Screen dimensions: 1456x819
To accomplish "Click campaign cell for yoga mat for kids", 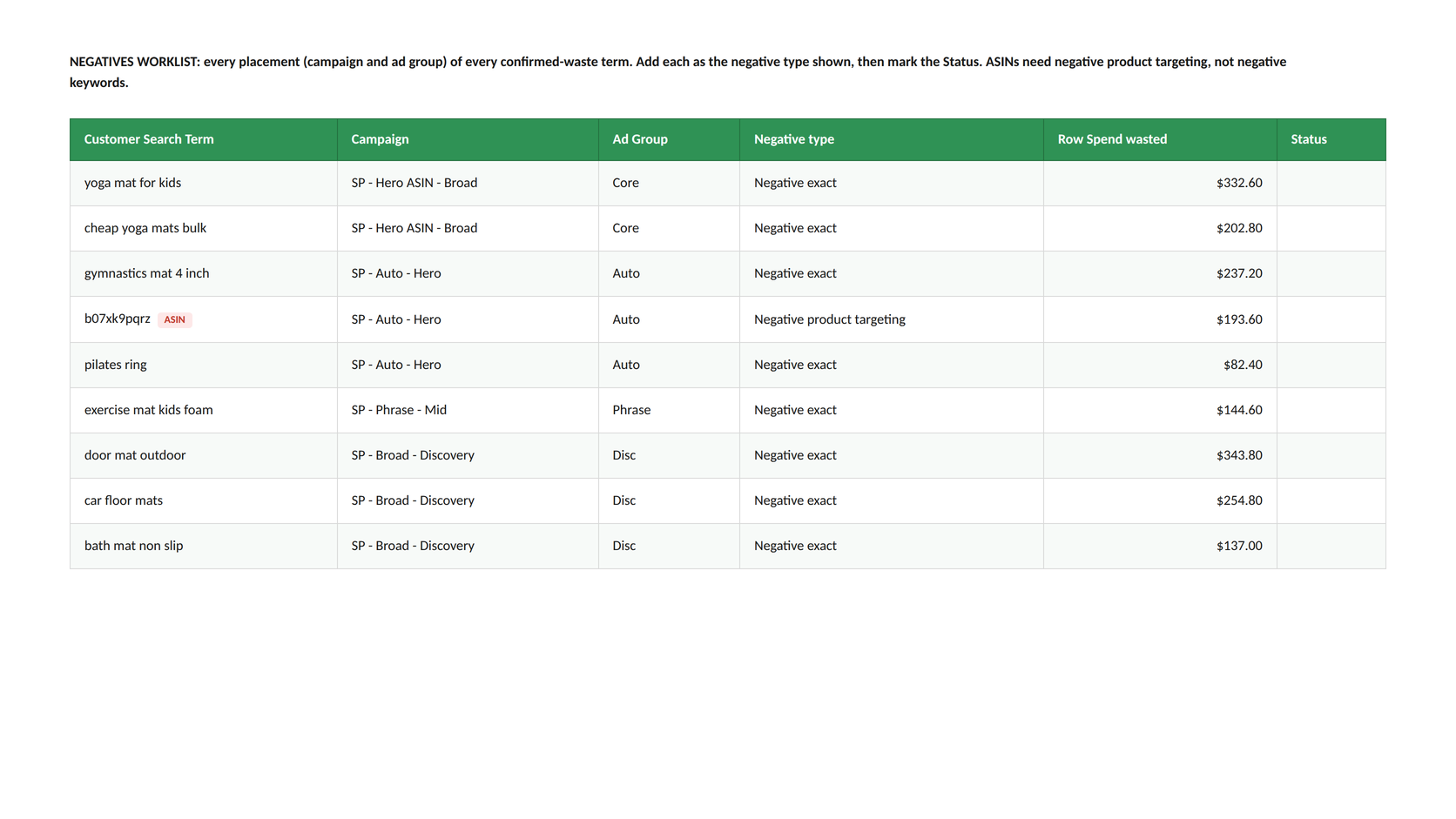I will [468, 183].
